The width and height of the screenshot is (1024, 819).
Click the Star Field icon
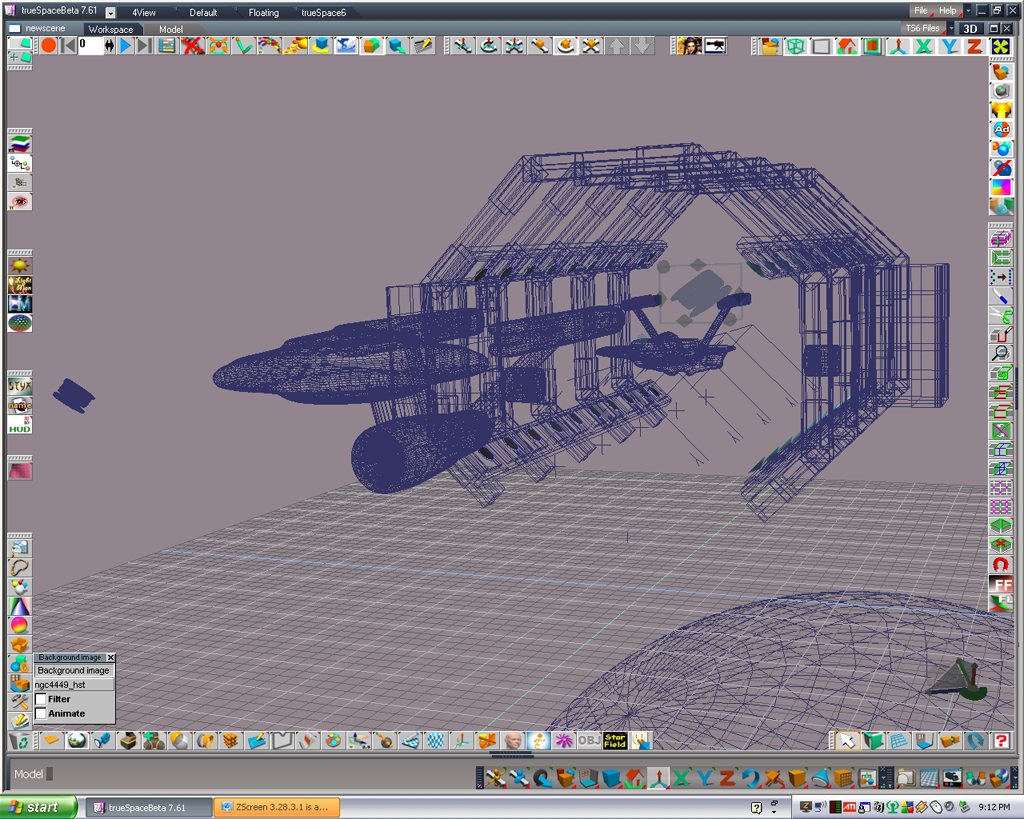[x=615, y=741]
